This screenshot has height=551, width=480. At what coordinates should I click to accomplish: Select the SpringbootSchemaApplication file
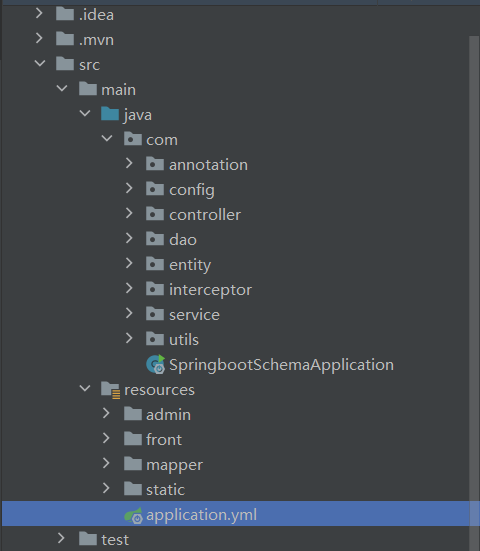(281, 365)
